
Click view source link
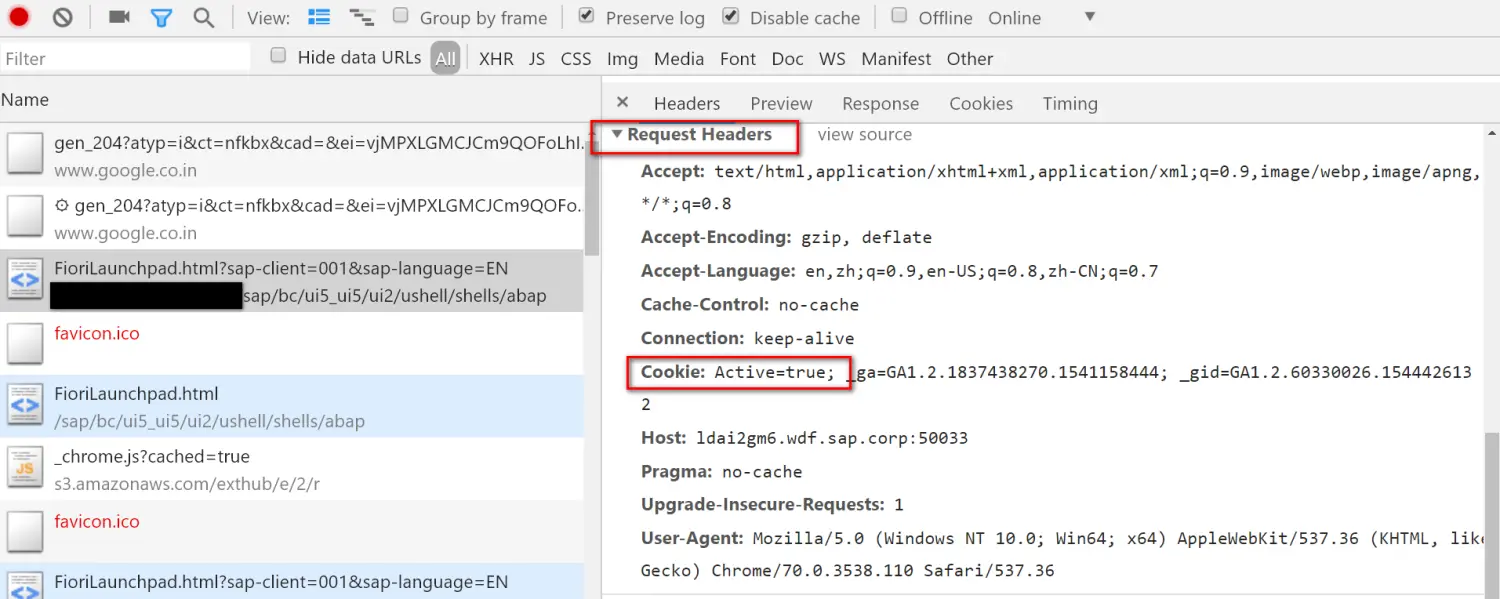coord(865,134)
